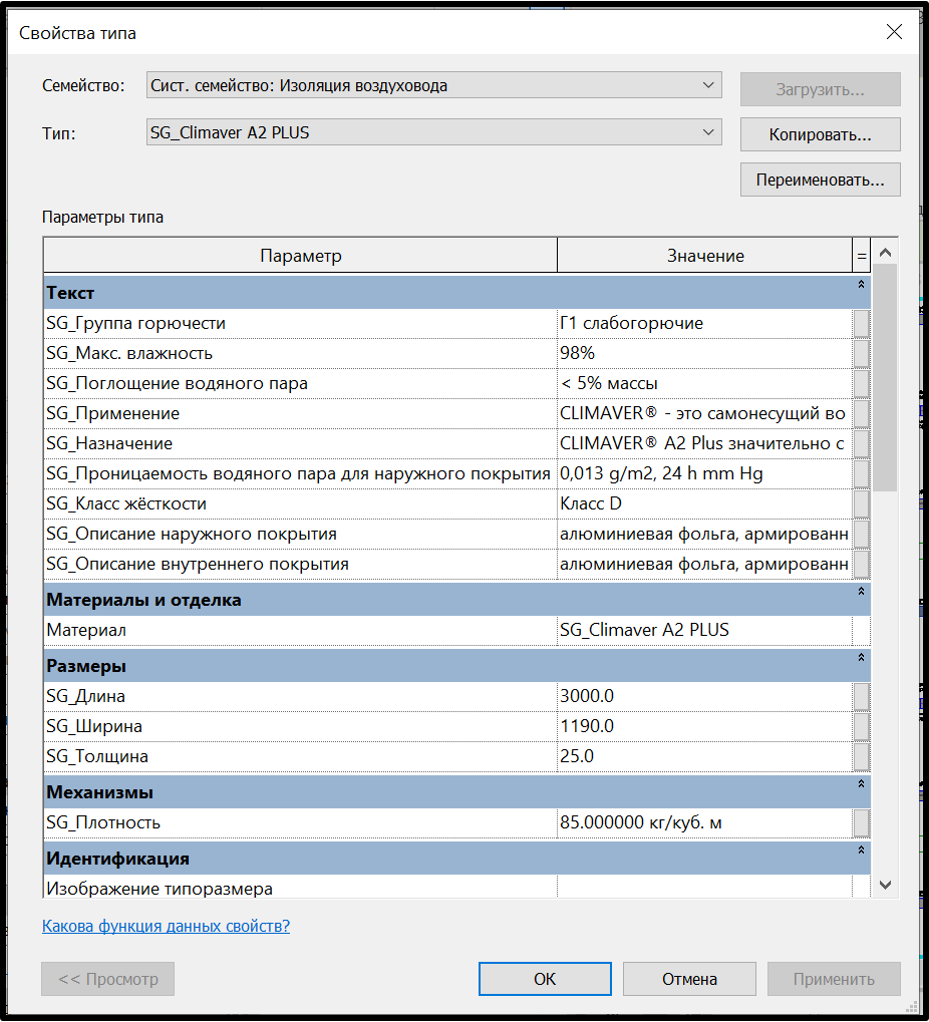Click the association button for SG_Класс жёсткости
929x1022 pixels.
coord(861,504)
